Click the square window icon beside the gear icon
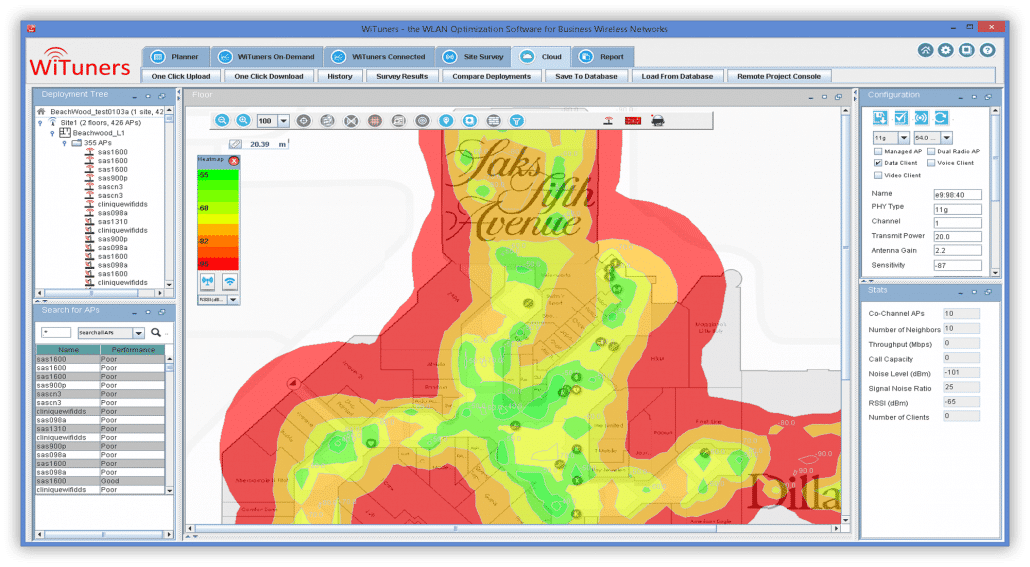 point(966,50)
